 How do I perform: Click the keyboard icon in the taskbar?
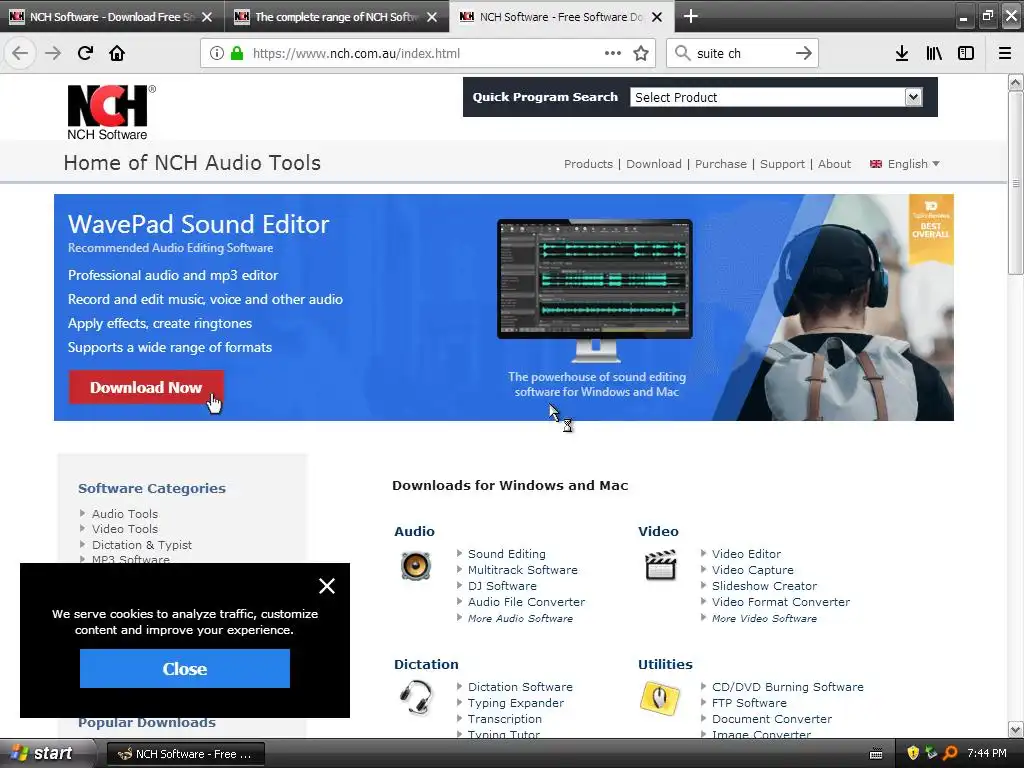pos(876,754)
